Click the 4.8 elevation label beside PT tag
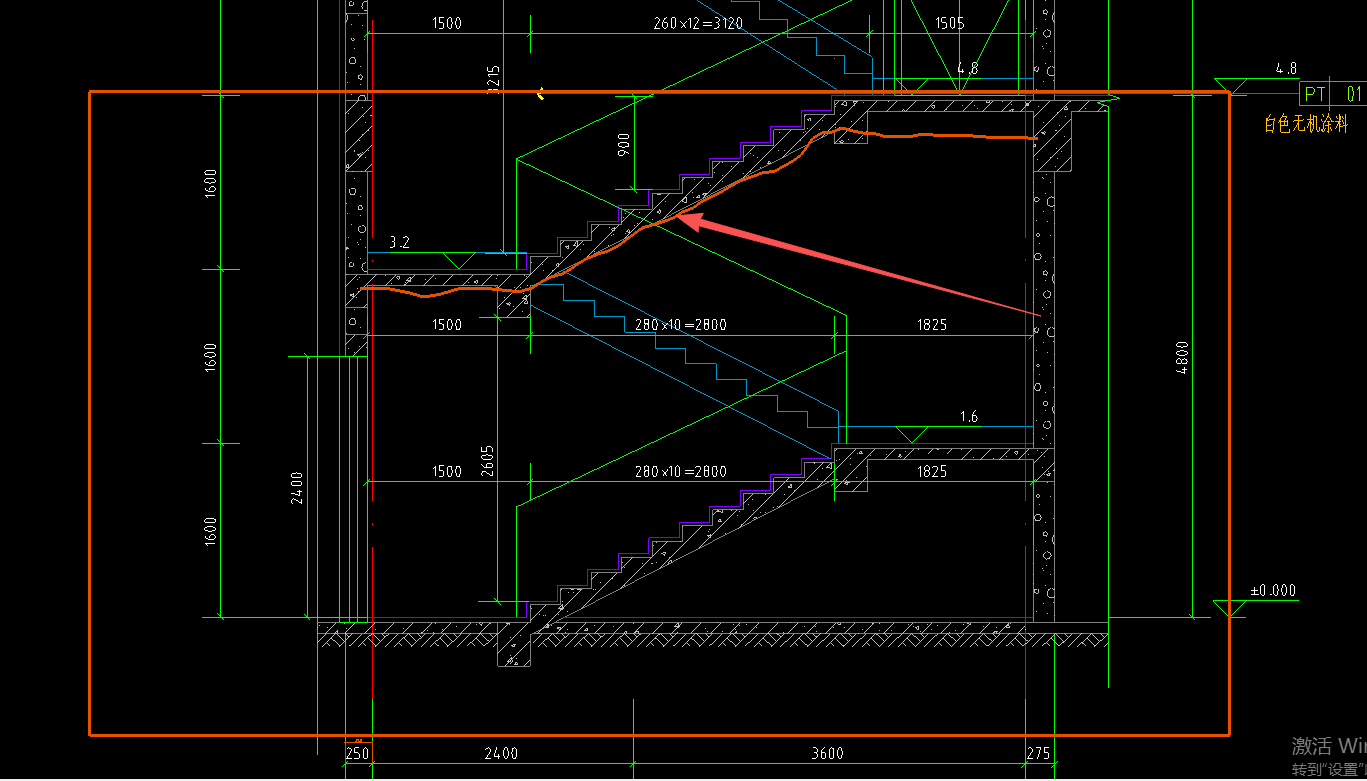Screen dimensions: 1367x781 point(1286,69)
